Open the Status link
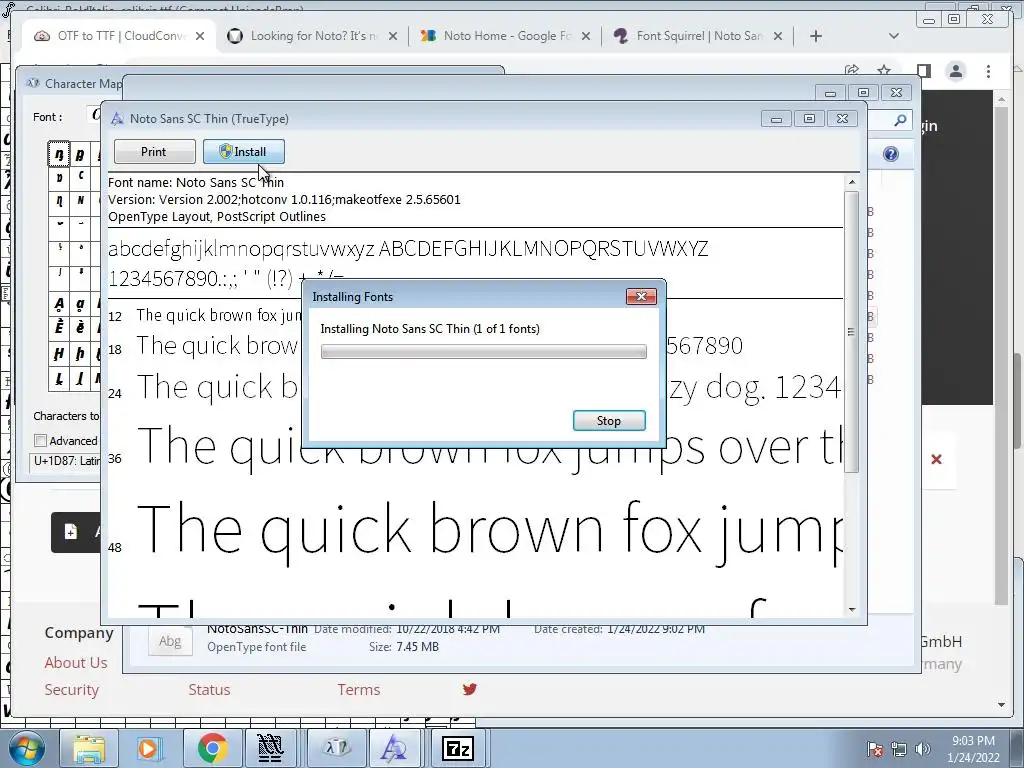Image resolution: width=1024 pixels, height=768 pixels. click(209, 690)
